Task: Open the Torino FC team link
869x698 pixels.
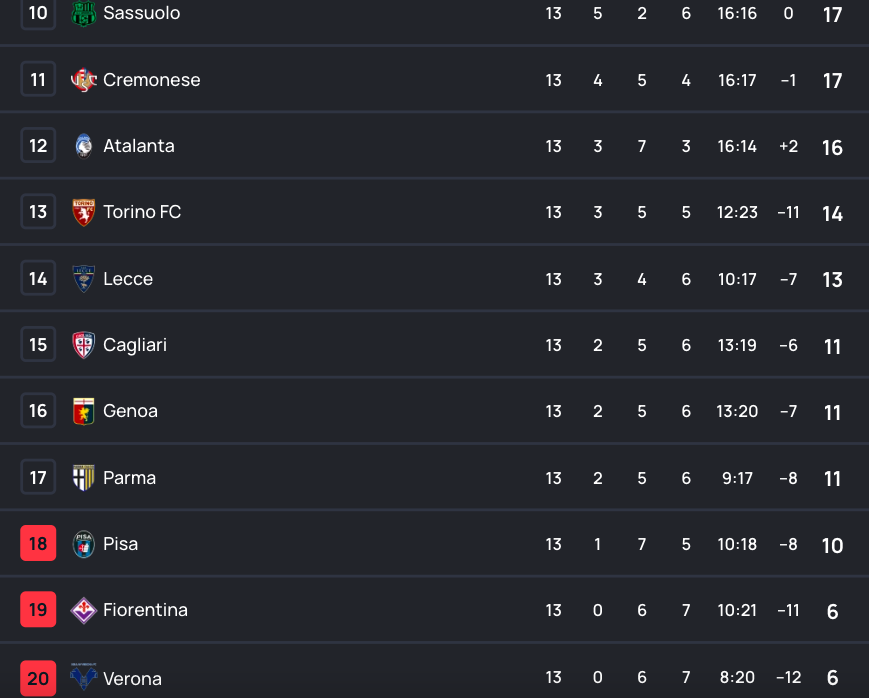Action: click(142, 212)
